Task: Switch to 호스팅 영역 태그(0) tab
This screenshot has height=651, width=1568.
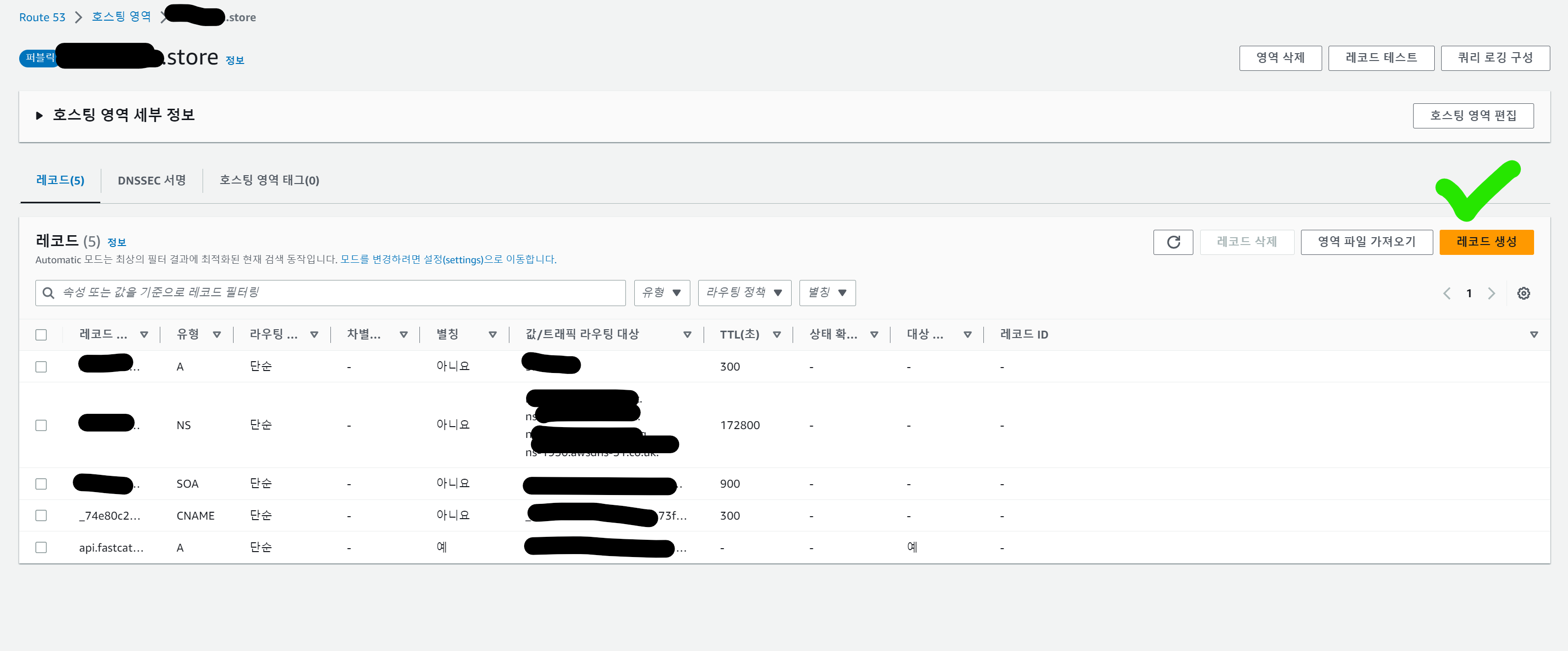Action: [x=269, y=180]
